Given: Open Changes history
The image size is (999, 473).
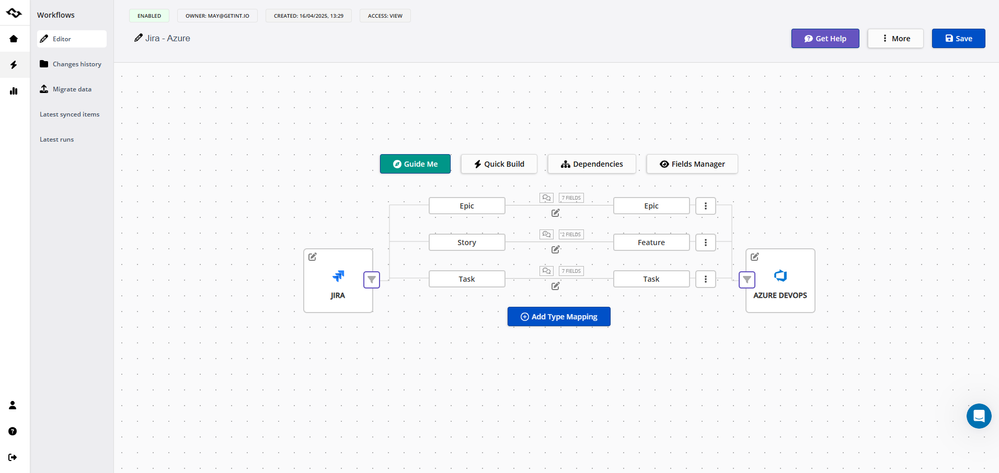Looking at the screenshot, I should coord(71,64).
